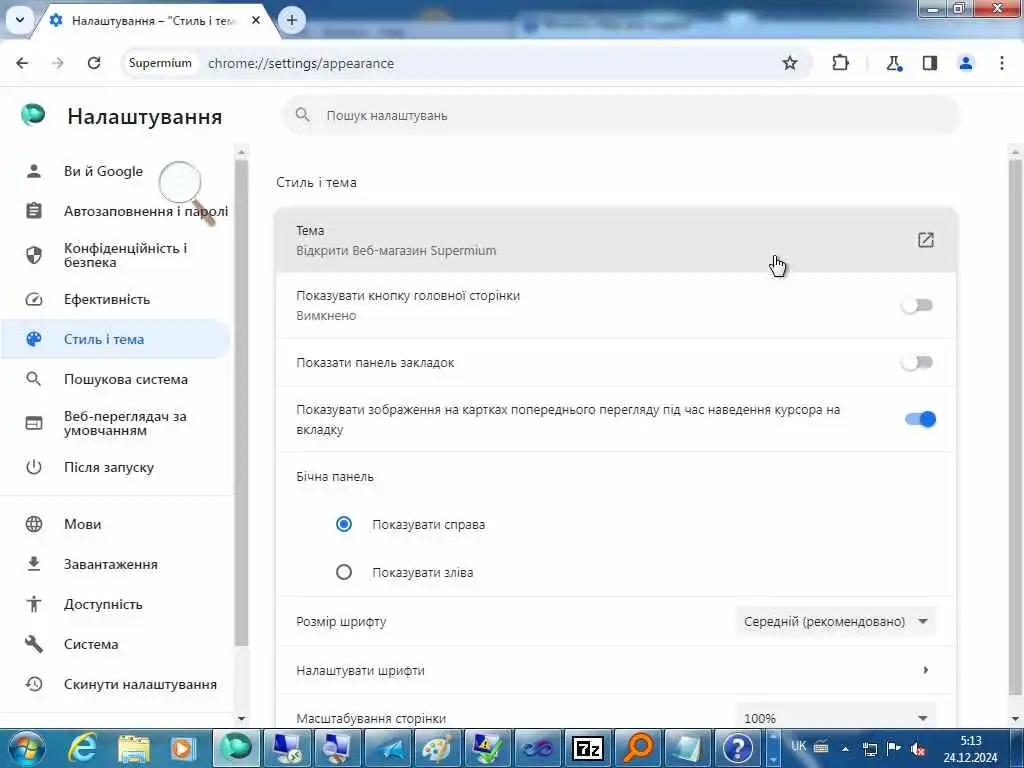Launch Internet Explorer from taskbar
This screenshot has height=768, width=1024.
click(82, 748)
